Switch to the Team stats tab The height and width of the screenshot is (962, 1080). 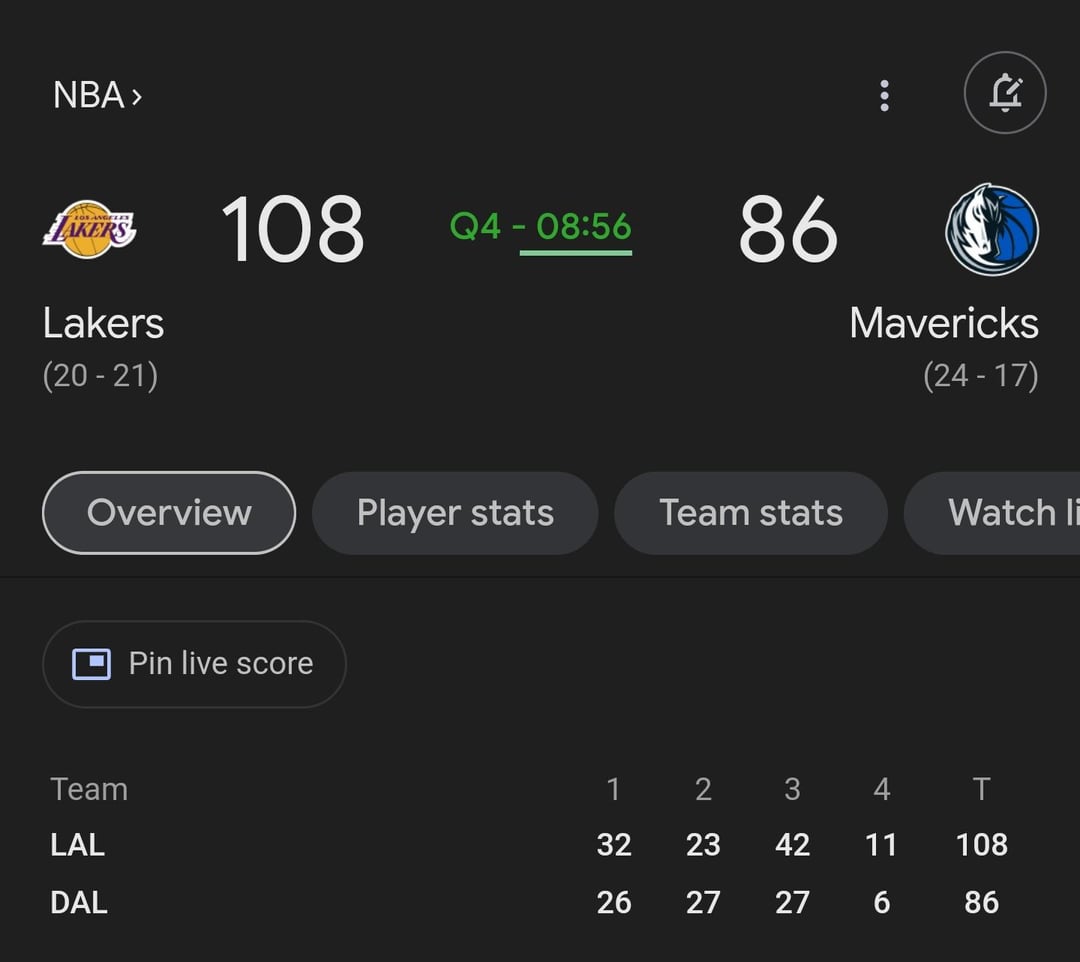[750, 513]
